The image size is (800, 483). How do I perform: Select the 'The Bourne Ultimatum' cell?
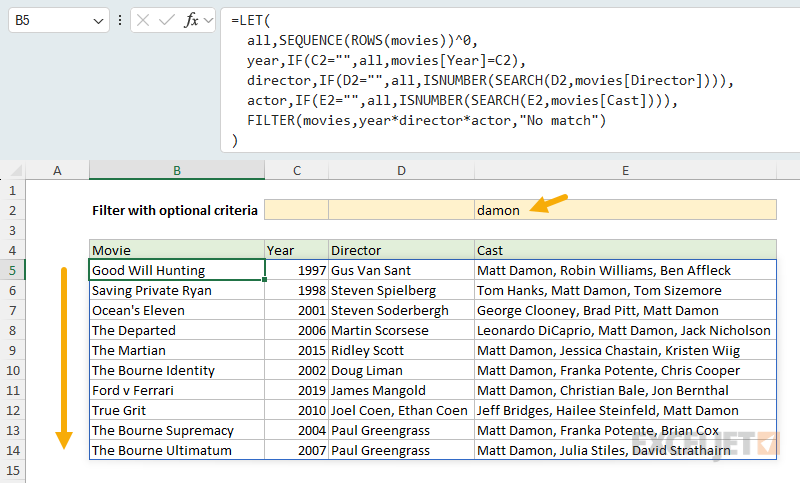pos(177,450)
